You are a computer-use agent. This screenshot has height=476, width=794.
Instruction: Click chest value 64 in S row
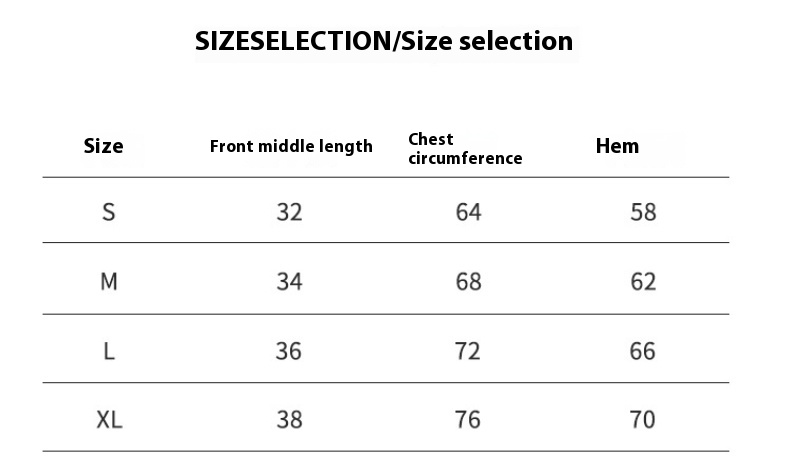[x=468, y=212]
